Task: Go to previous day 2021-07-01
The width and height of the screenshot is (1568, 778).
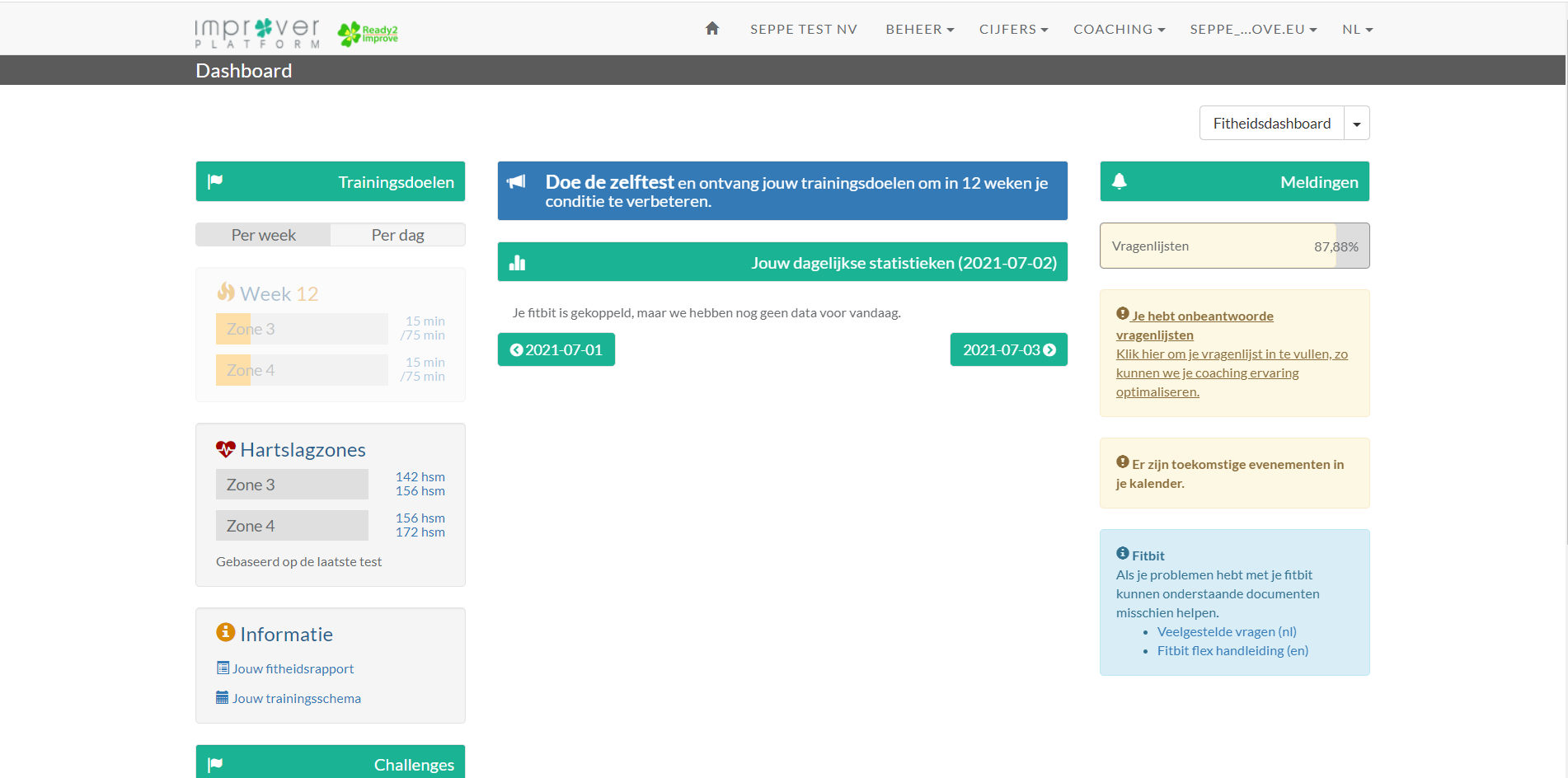Action: 556,350
